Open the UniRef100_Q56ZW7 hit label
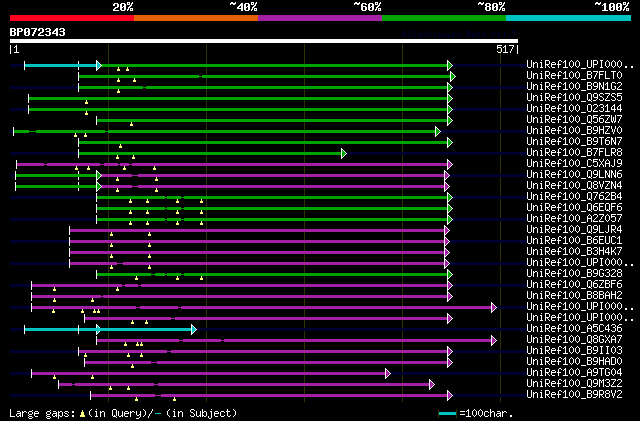 (574, 120)
